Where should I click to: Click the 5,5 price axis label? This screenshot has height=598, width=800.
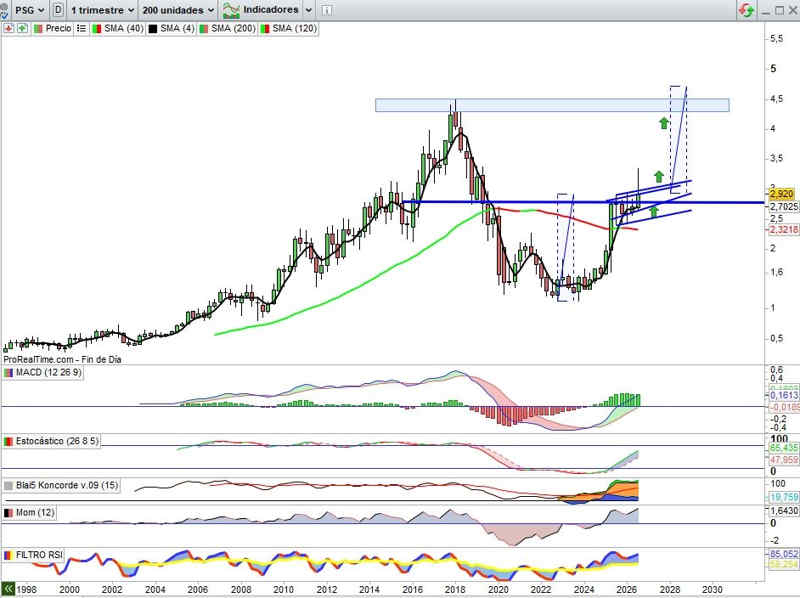point(776,39)
